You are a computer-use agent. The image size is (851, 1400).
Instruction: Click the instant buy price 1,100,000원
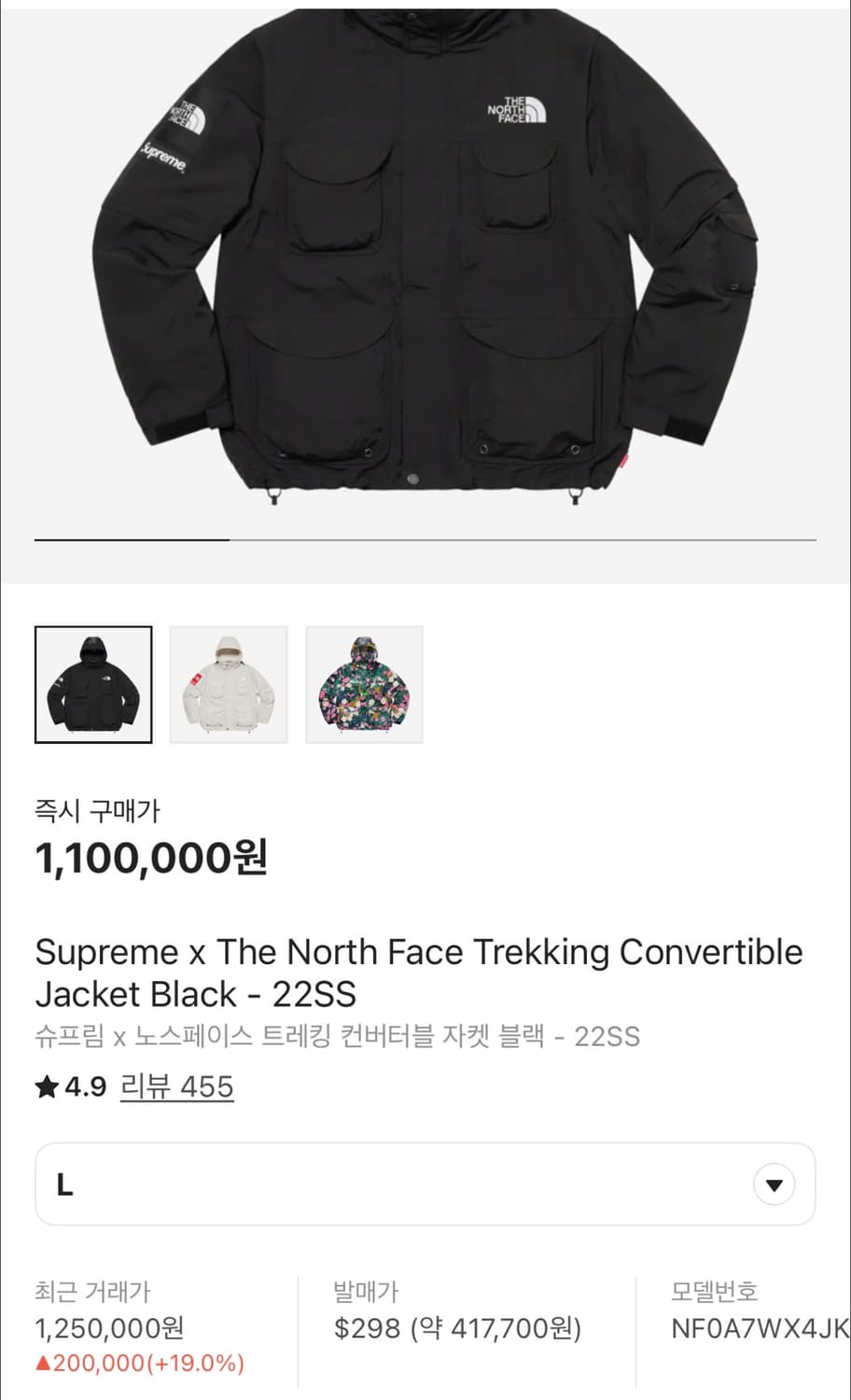pyautogui.click(x=151, y=857)
